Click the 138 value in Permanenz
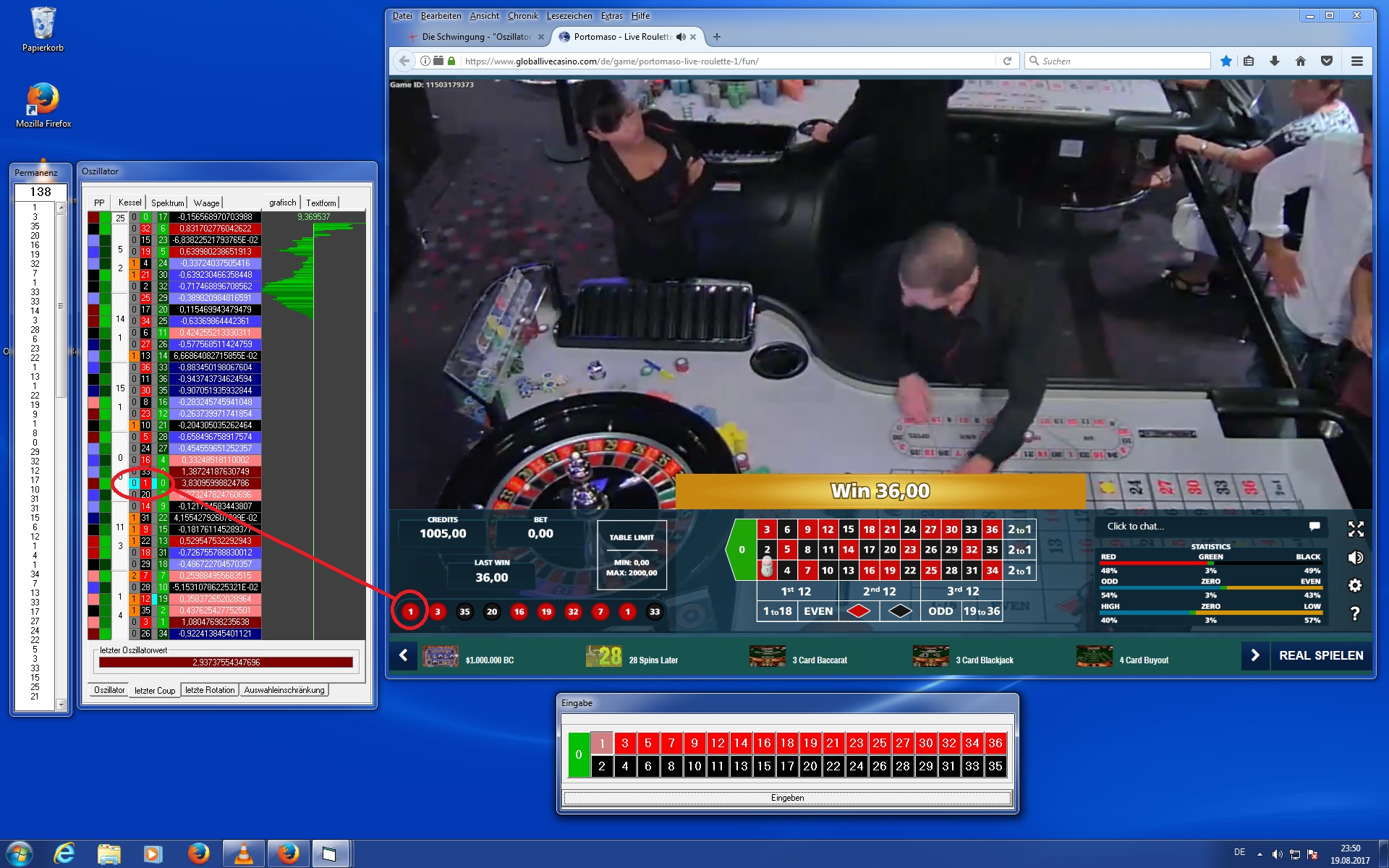The width and height of the screenshot is (1389, 868). [x=41, y=192]
